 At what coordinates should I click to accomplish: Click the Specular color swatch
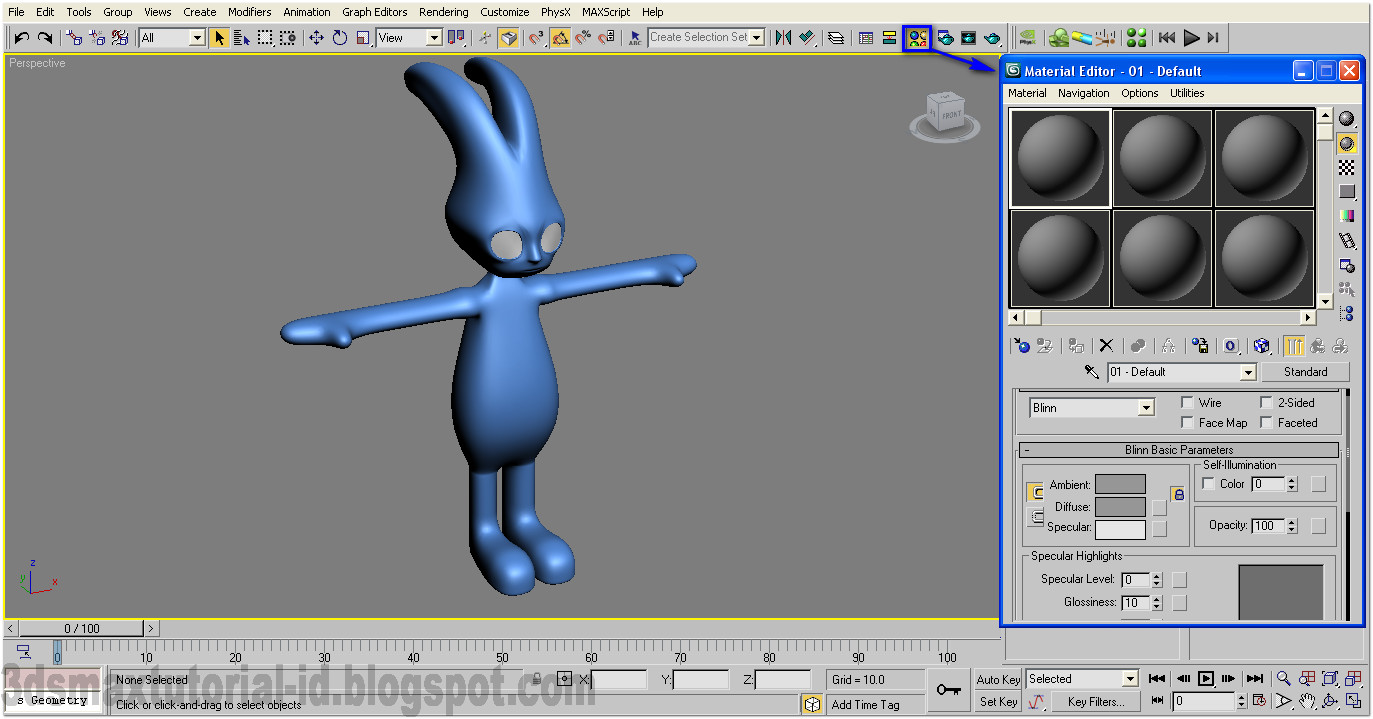pyautogui.click(x=1120, y=529)
